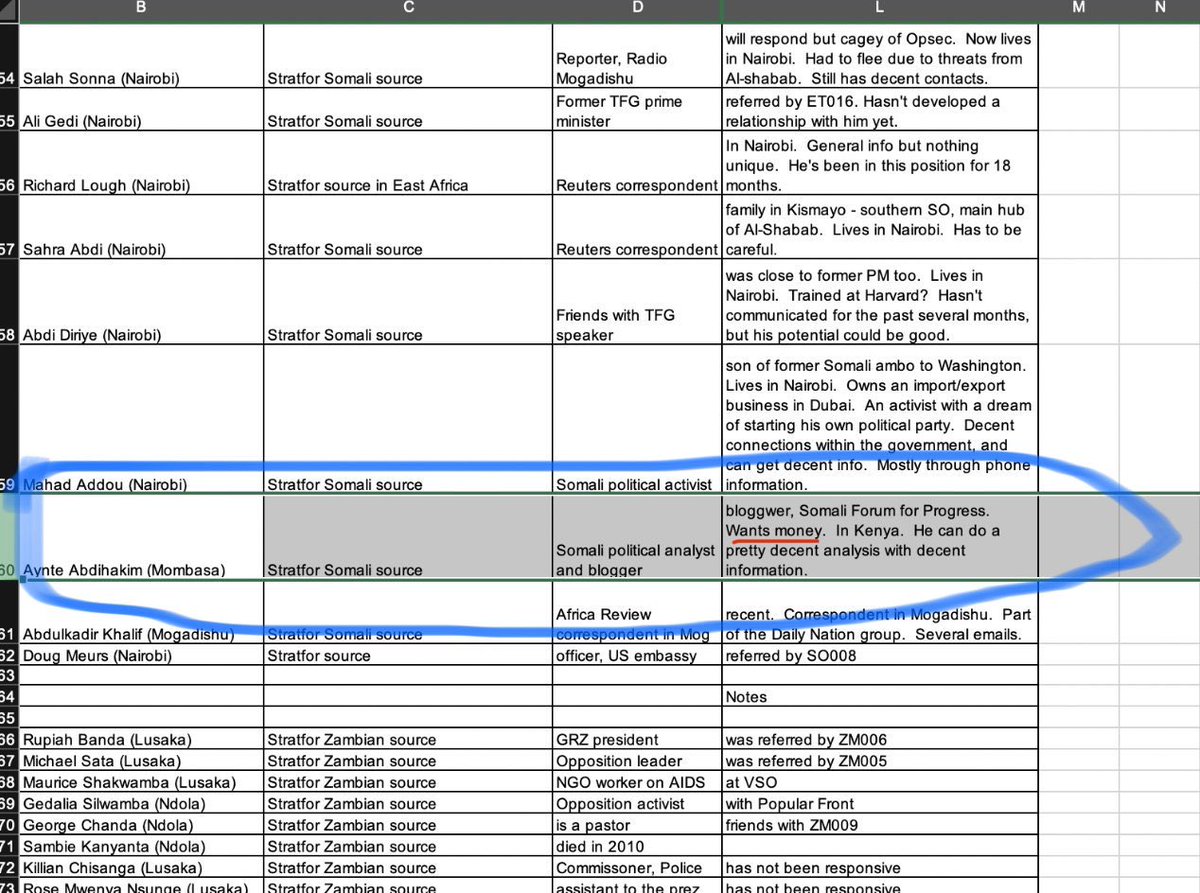Click cell Reporter, Radio Mogadishu
Viewport: 1200px width, 893px height.
637,57
